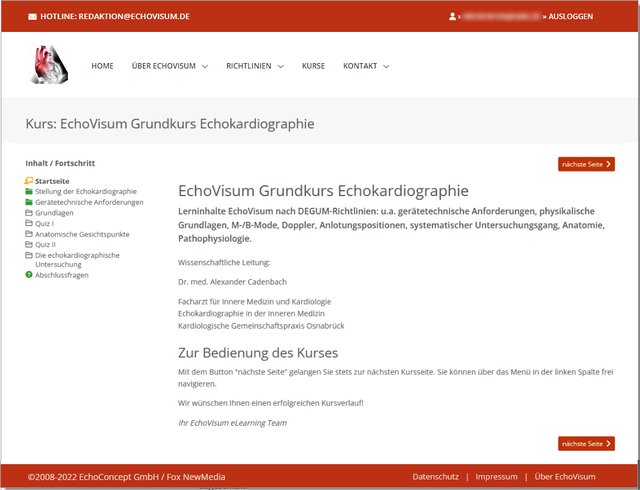This screenshot has width=640, height=490.
Task: Click the Kurs: EchoVisum Grundkurs page title
Action: point(170,123)
